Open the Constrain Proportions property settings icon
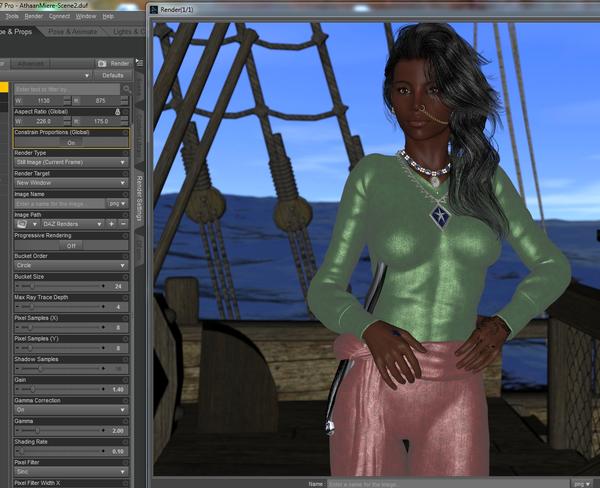600x488 pixels. pyautogui.click(x=125, y=132)
